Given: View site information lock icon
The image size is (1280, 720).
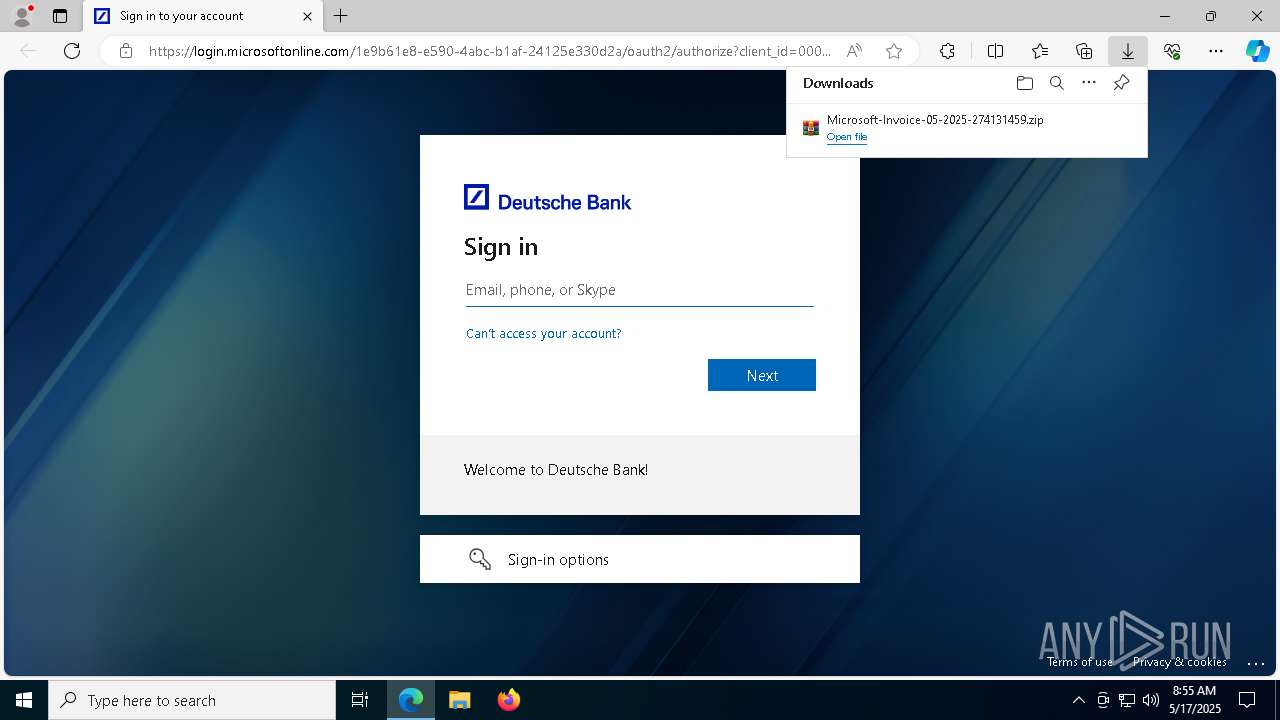Looking at the screenshot, I should [126, 51].
